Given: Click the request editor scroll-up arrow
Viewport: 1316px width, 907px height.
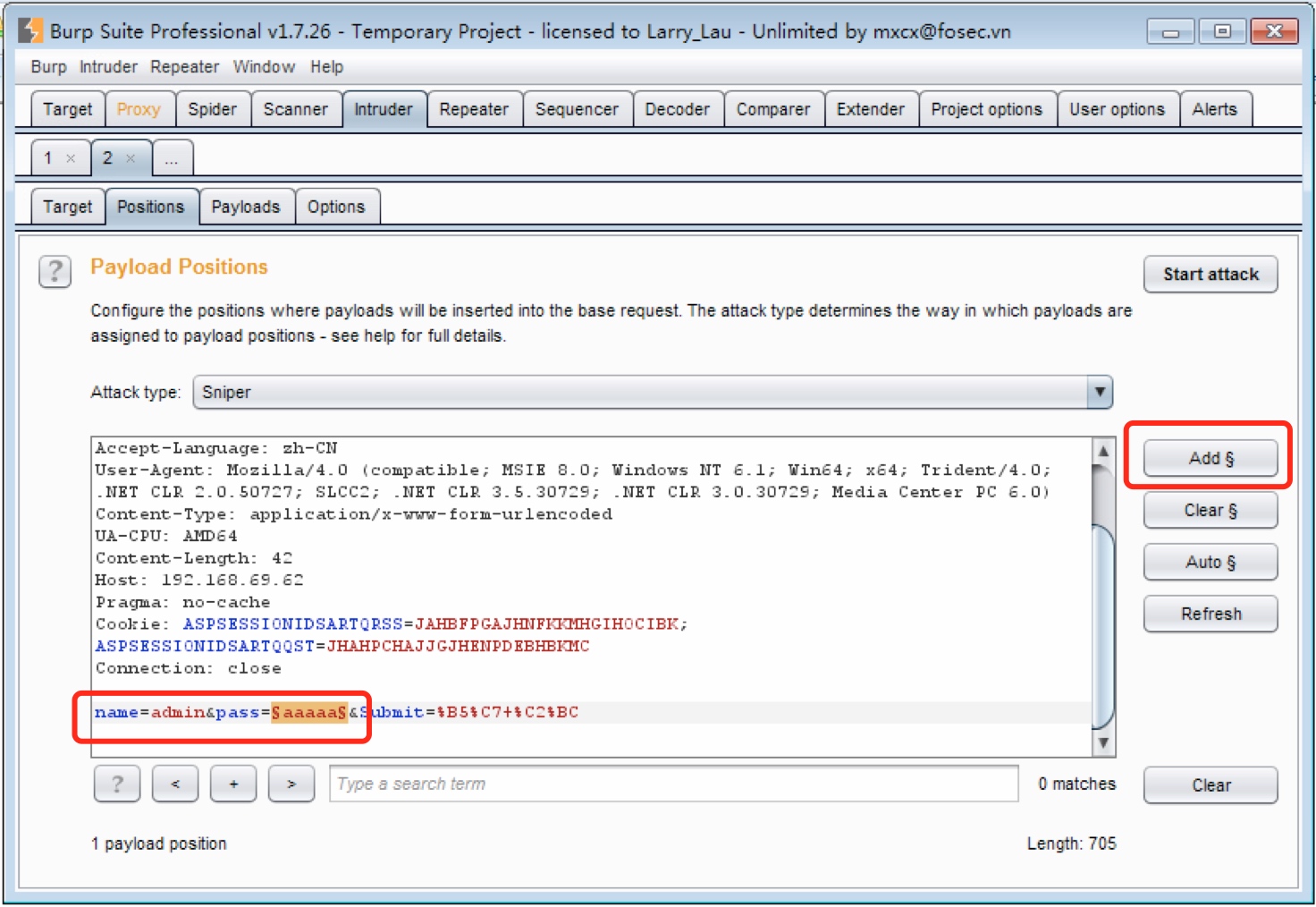Looking at the screenshot, I should point(1103,451).
